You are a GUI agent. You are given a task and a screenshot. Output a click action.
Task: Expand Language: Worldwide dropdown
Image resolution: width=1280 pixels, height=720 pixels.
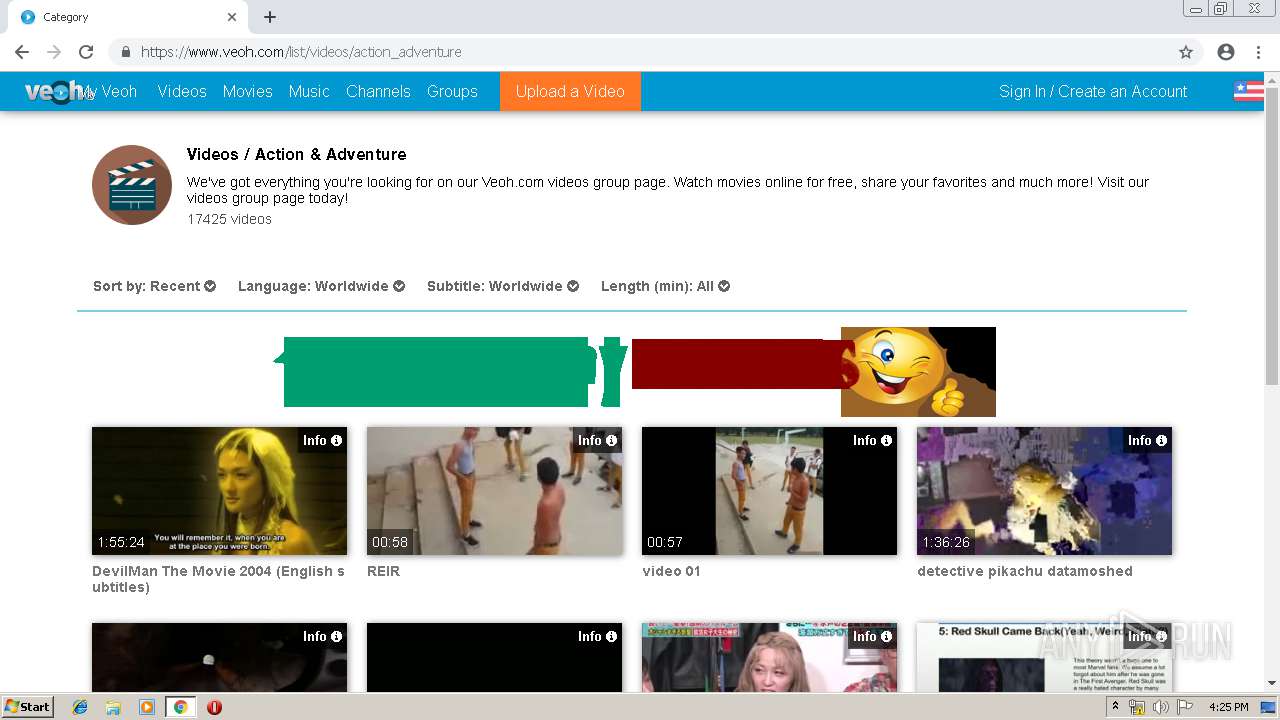point(321,286)
